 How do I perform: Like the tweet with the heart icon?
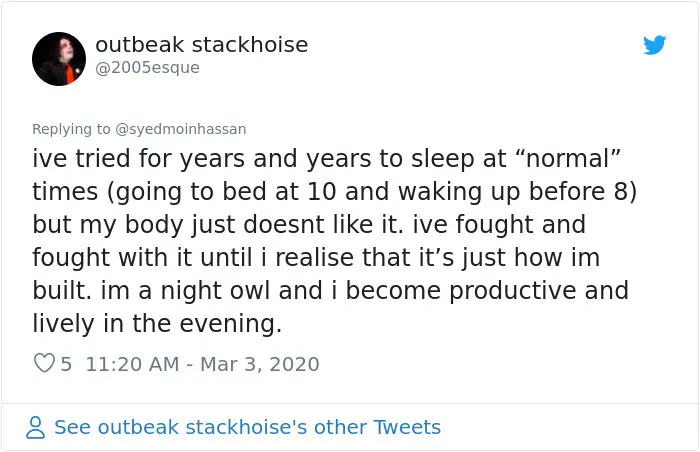pyautogui.click(x=44, y=363)
